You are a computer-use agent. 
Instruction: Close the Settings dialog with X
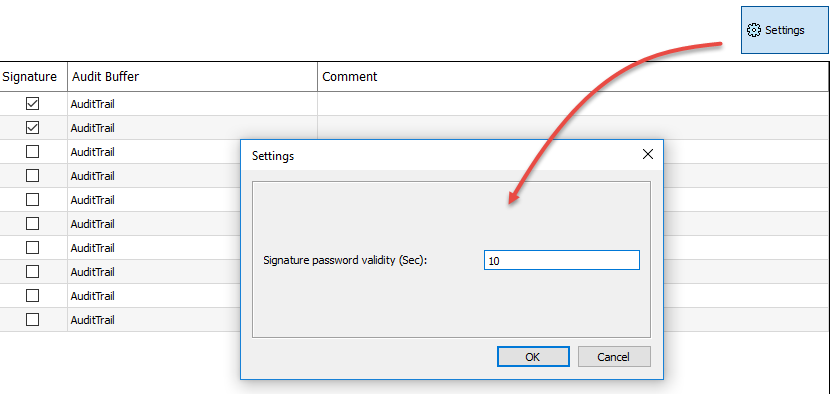pos(647,155)
